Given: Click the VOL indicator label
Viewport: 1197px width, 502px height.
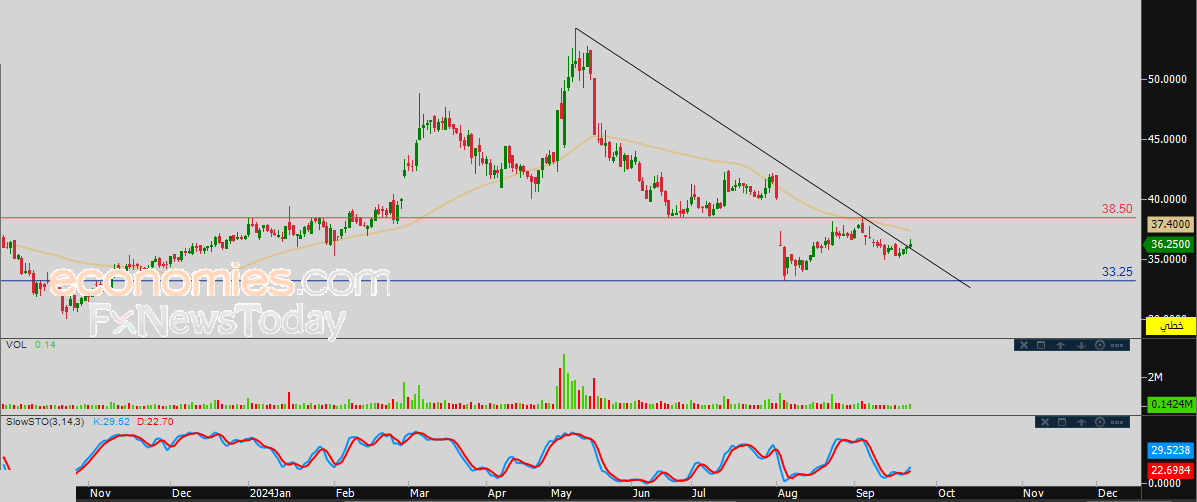Looking at the screenshot, I should [16, 345].
